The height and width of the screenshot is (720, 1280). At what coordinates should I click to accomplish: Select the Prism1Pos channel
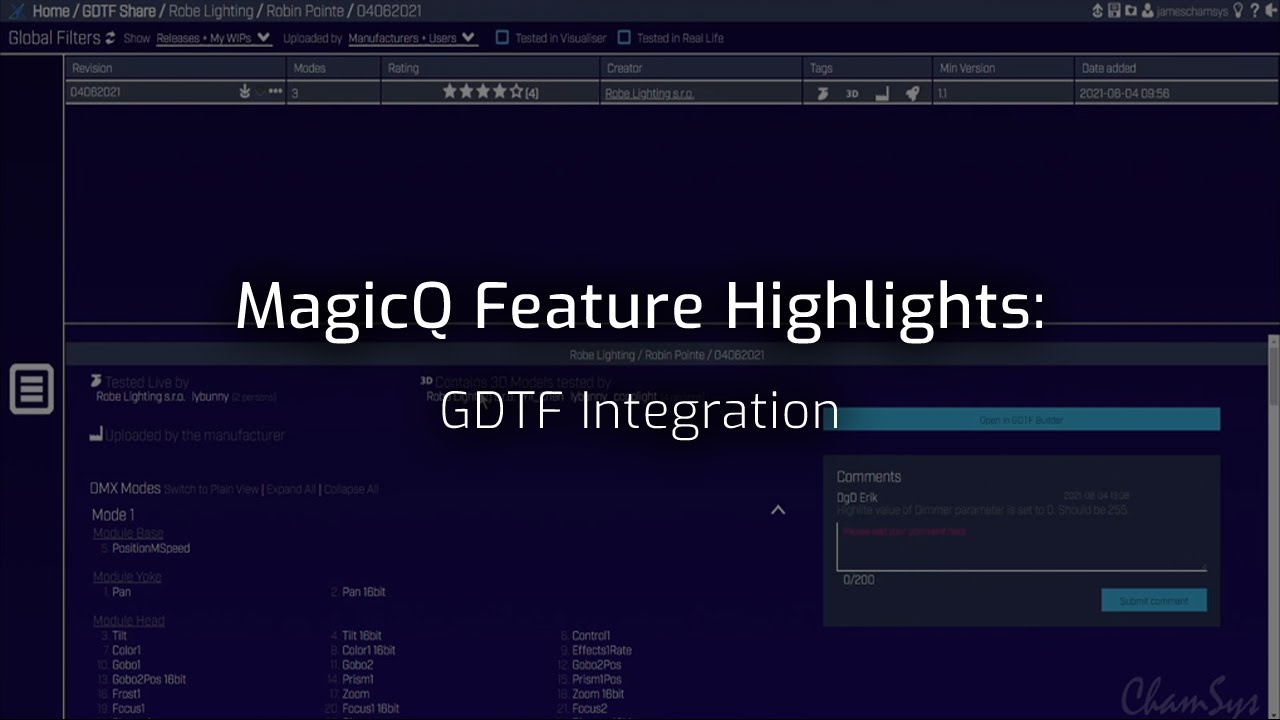[x=598, y=680]
